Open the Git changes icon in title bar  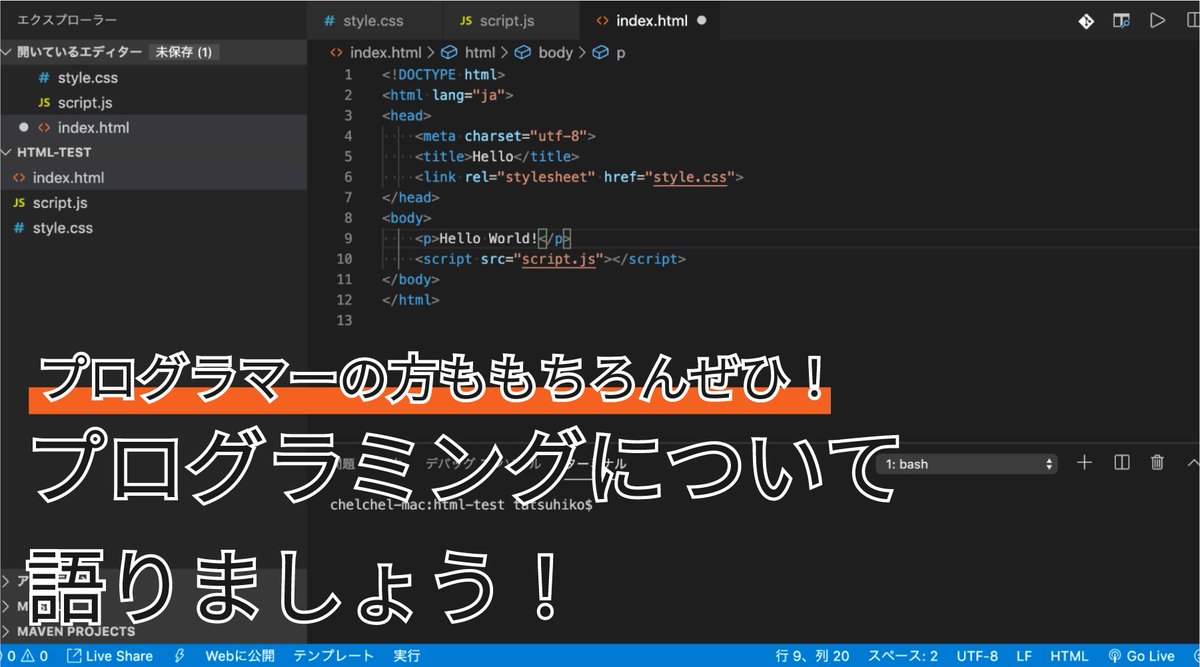tap(1086, 20)
